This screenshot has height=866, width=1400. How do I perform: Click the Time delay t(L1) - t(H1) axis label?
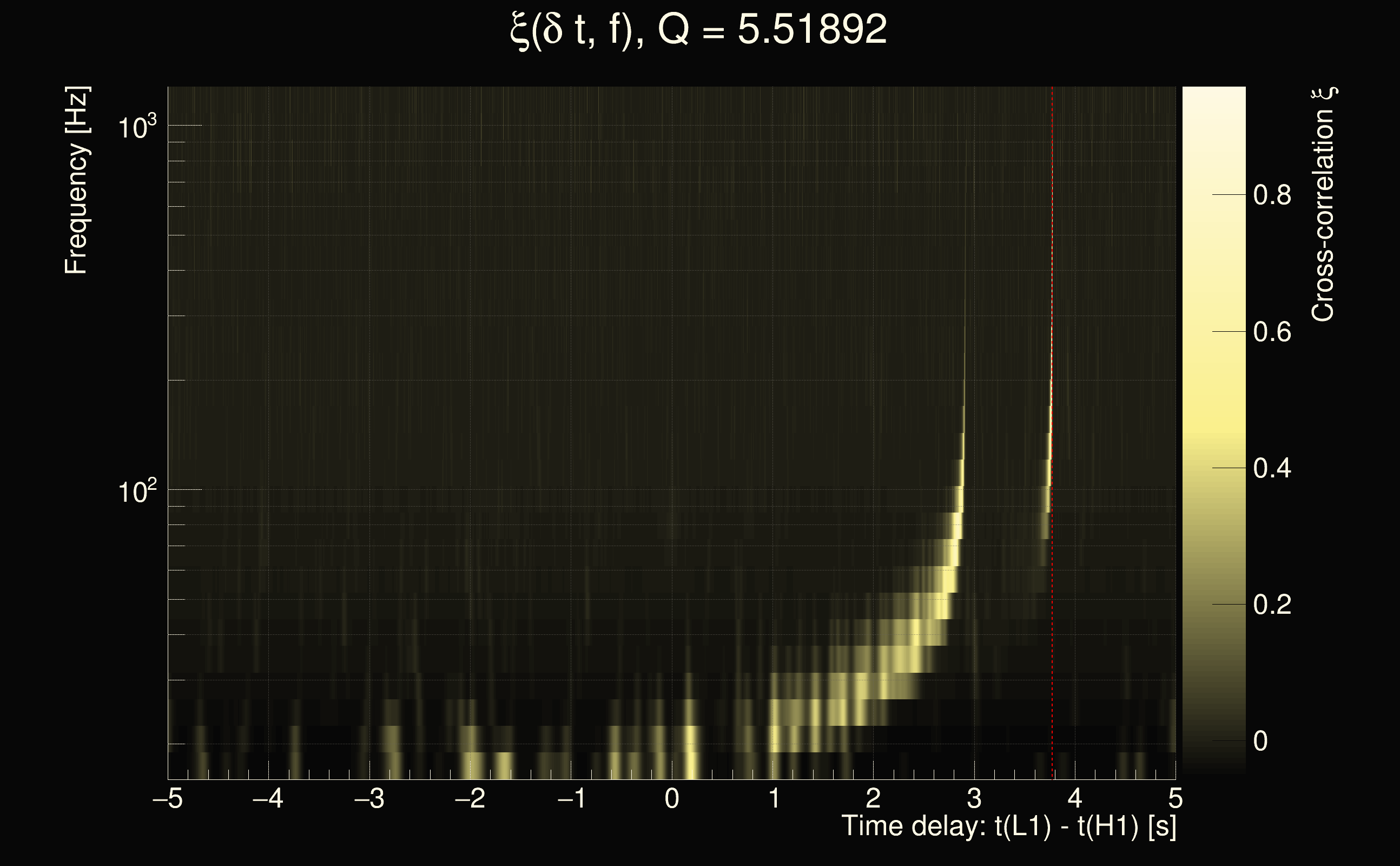[x=1008, y=826]
